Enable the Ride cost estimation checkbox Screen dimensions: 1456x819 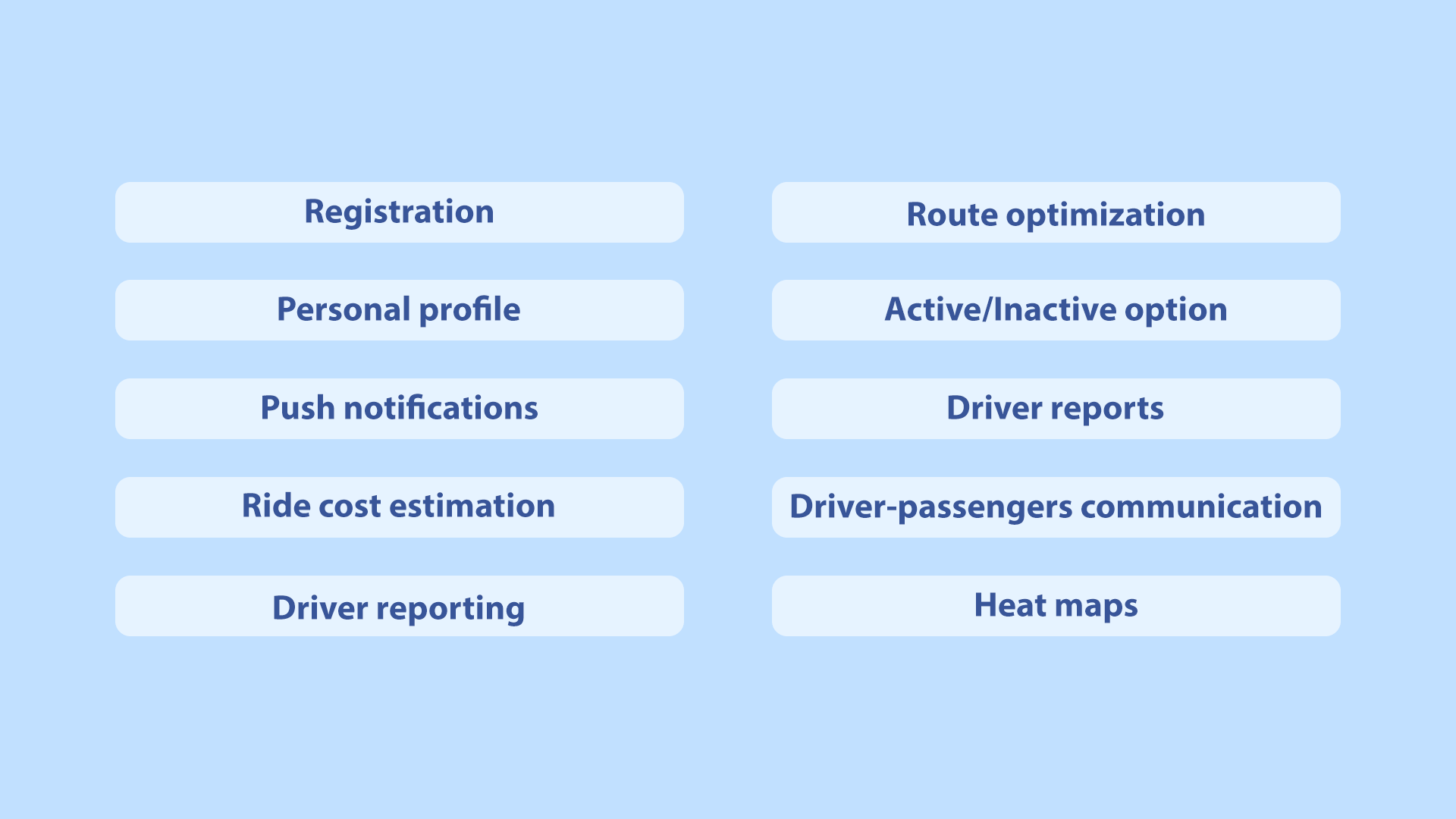398,505
